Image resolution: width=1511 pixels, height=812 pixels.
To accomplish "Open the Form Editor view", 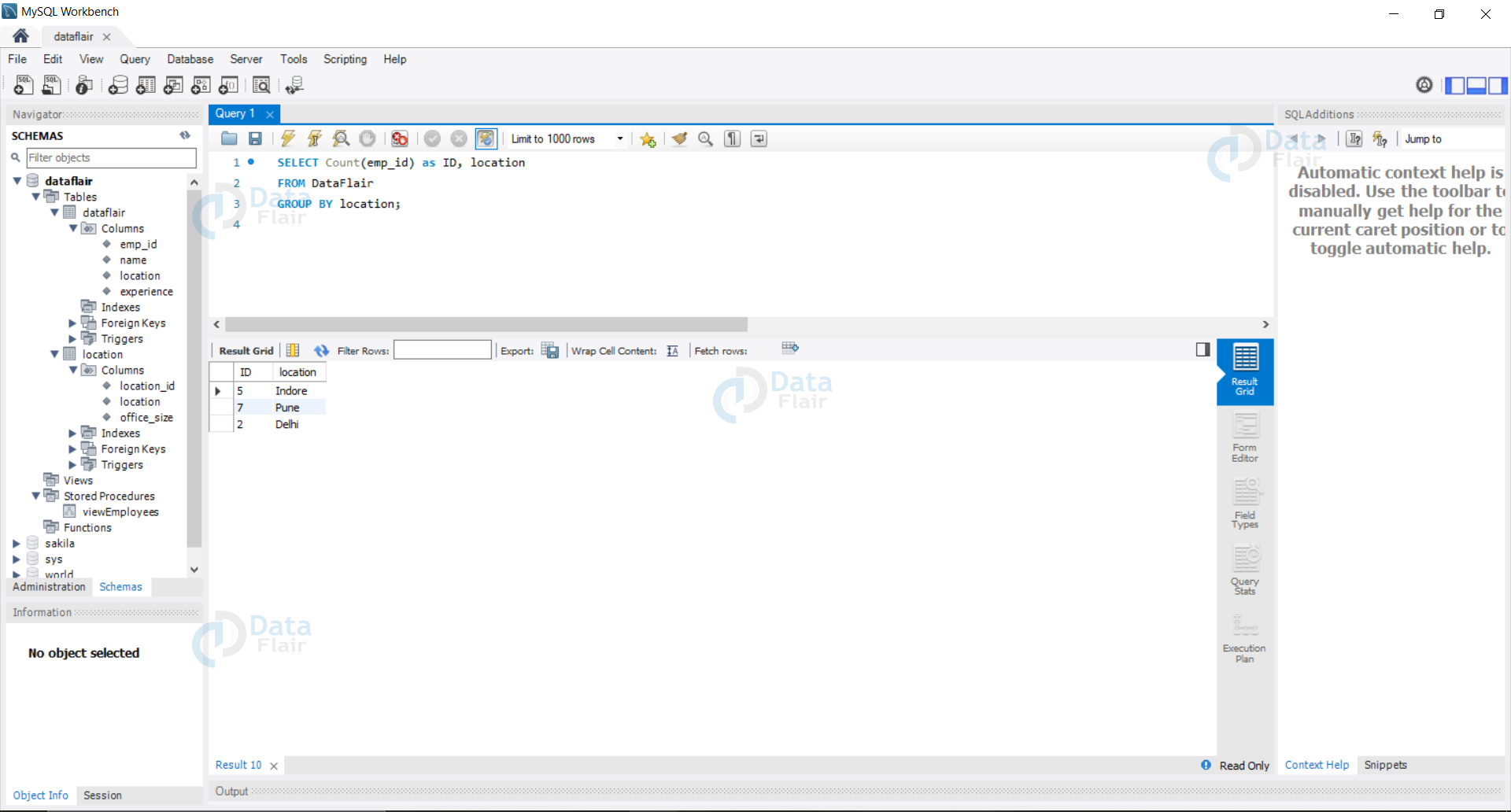I will pyautogui.click(x=1245, y=437).
